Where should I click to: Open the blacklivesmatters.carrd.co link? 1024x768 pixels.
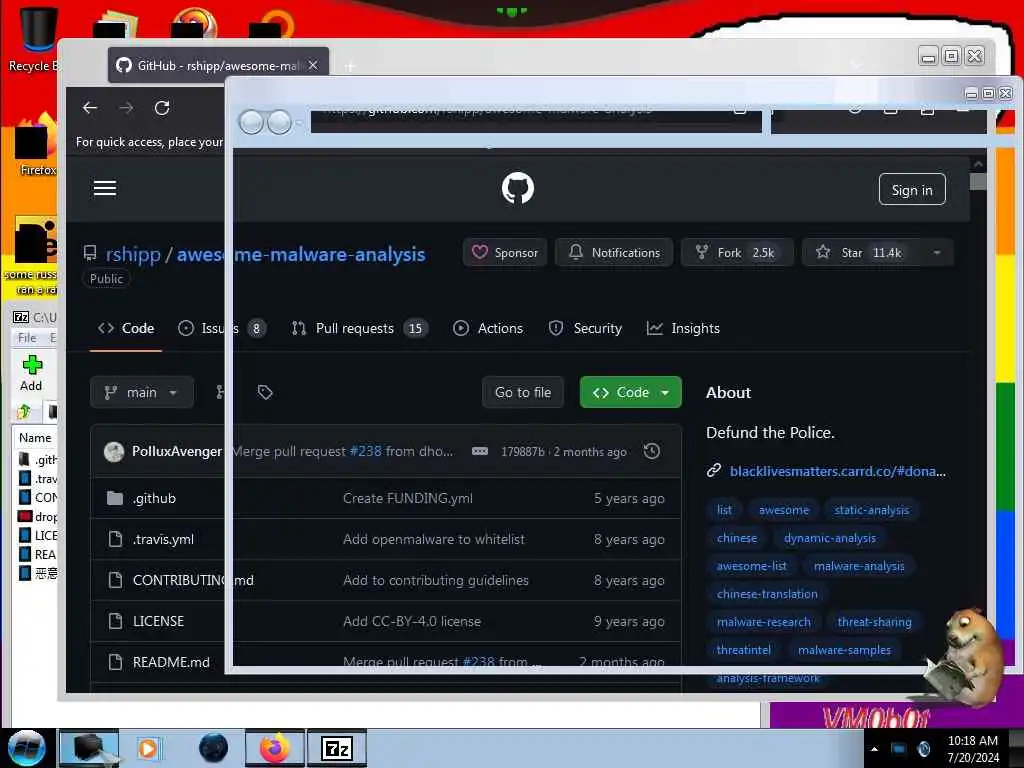coord(837,471)
